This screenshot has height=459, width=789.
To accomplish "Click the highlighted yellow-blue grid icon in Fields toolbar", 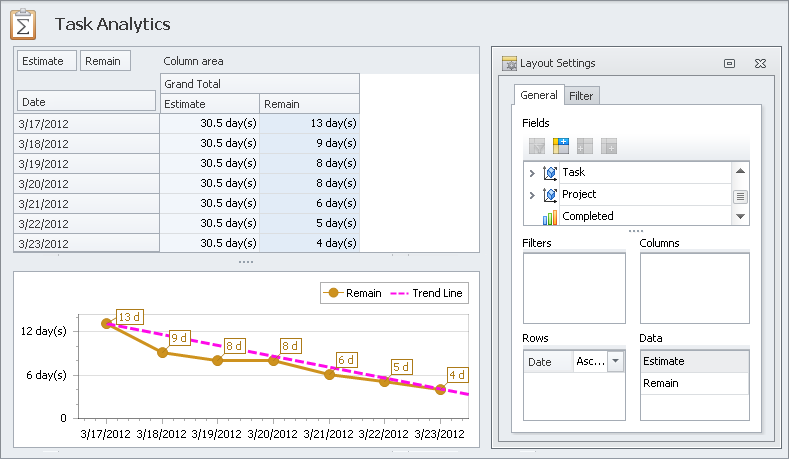I will coord(560,146).
